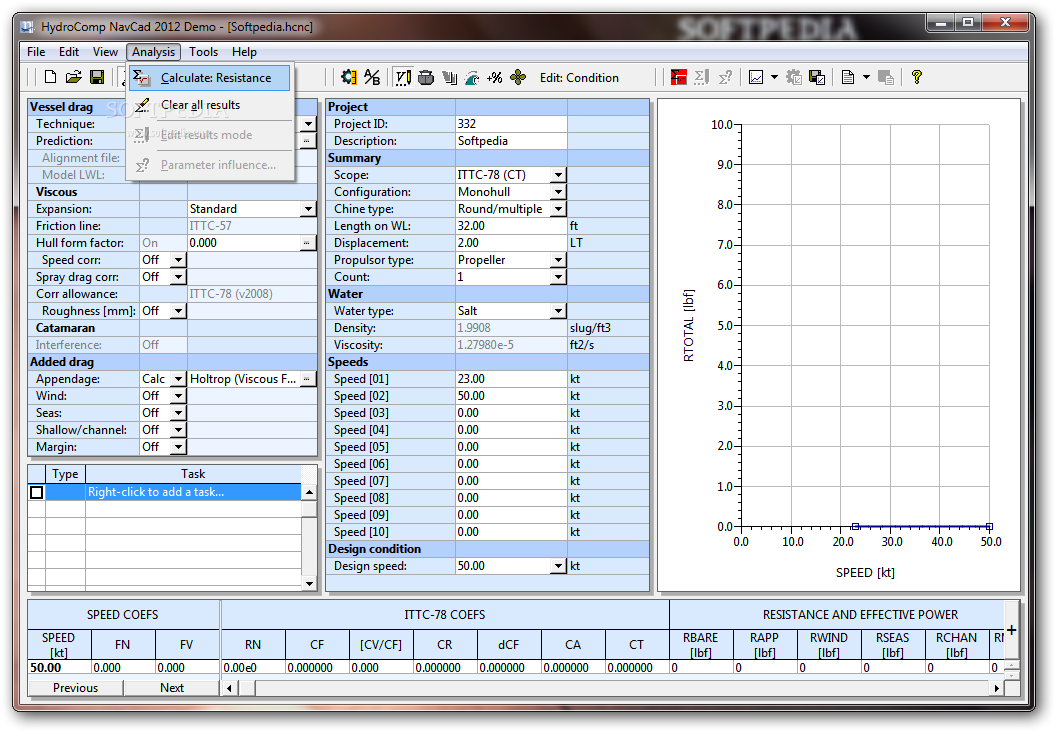Choose Calculate: Resistance from Analysis menu
The width and height of the screenshot is (1056, 732).
pos(209,78)
